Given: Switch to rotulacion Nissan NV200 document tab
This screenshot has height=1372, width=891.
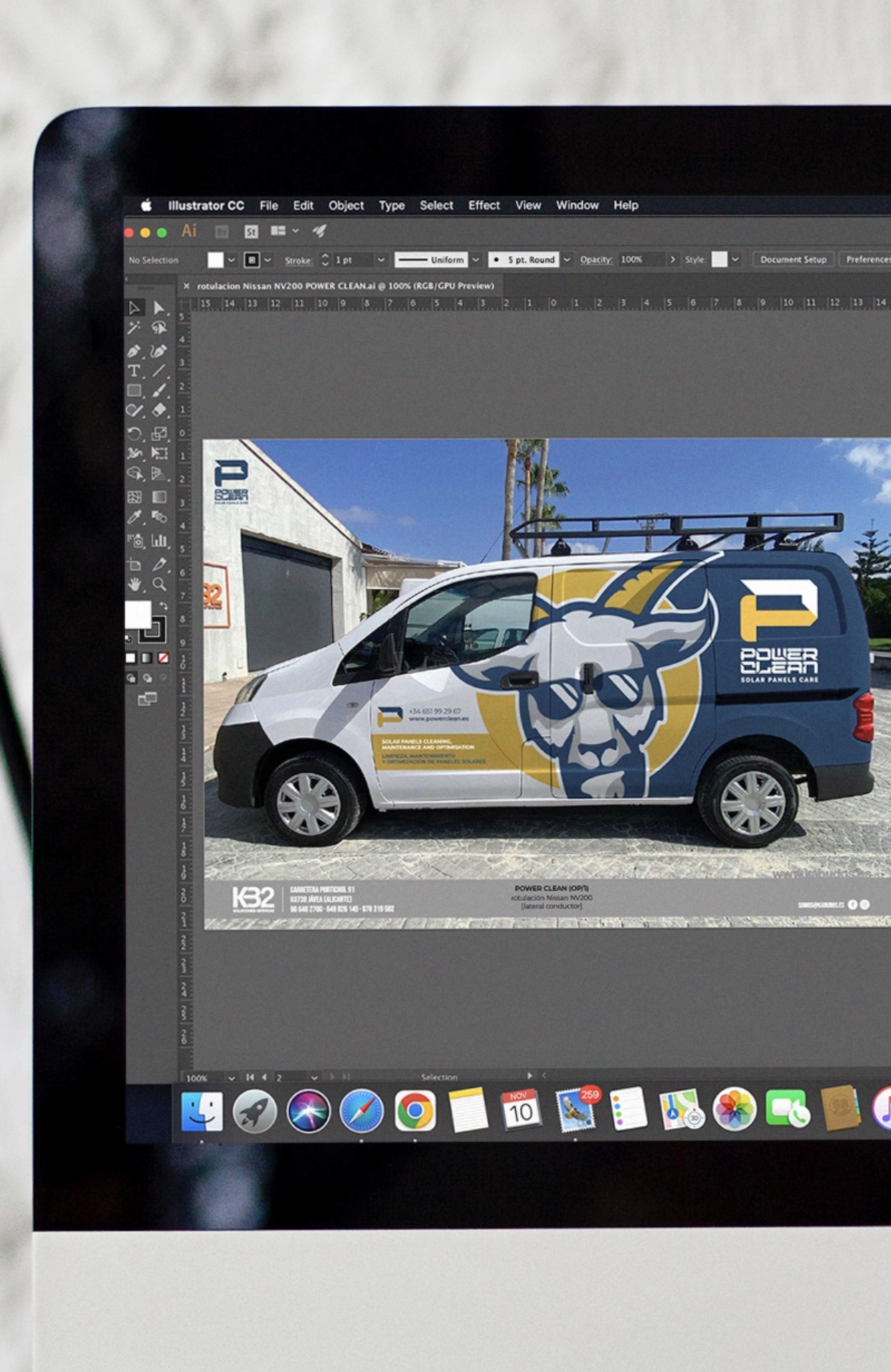Looking at the screenshot, I should (x=345, y=285).
